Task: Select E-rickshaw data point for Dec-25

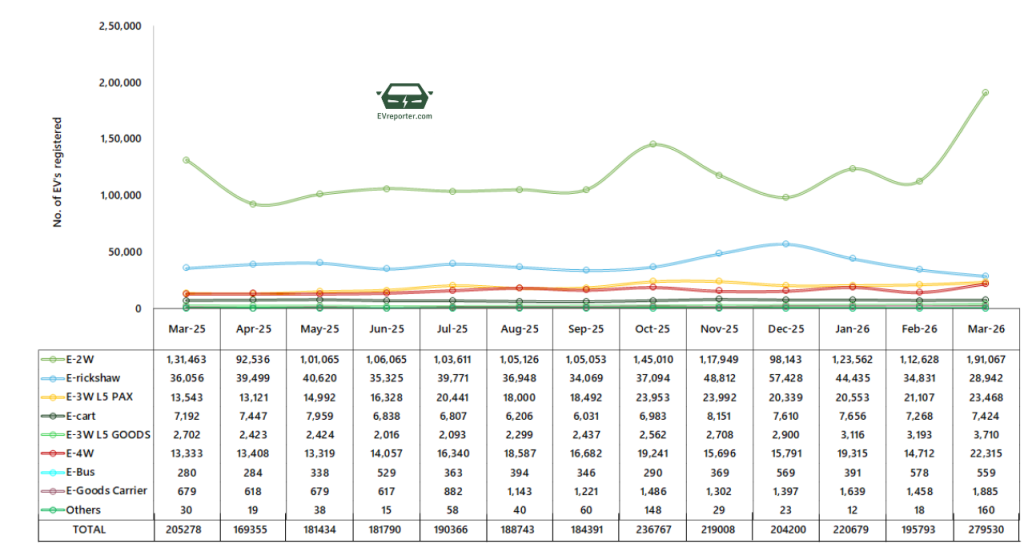Action: pos(786,244)
